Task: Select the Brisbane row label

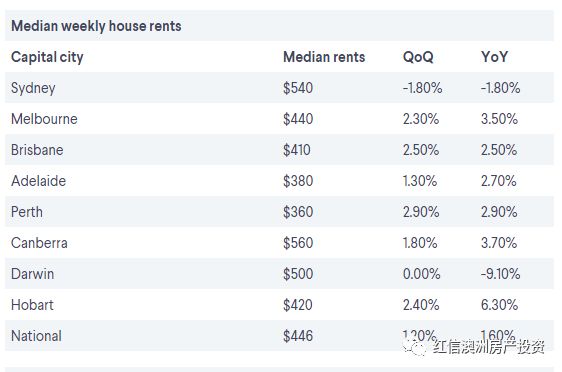Action: [x=37, y=150]
